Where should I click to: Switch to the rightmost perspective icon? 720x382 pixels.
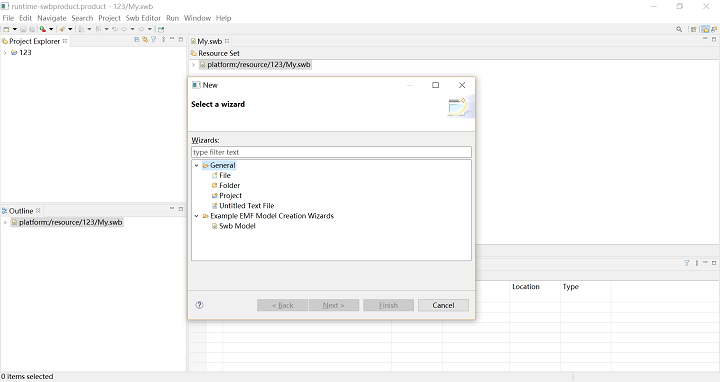[714, 29]
